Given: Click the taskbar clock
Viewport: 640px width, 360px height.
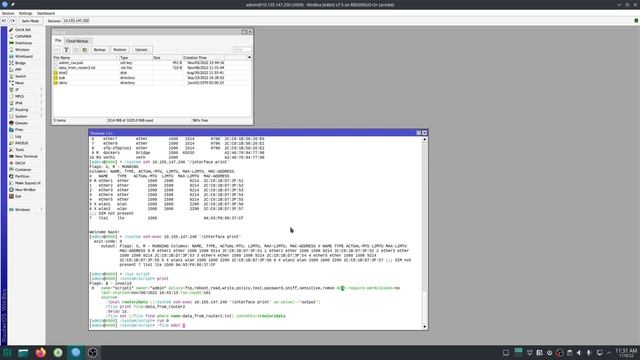Looking at the screenshot, I should [x=626, y=353].
